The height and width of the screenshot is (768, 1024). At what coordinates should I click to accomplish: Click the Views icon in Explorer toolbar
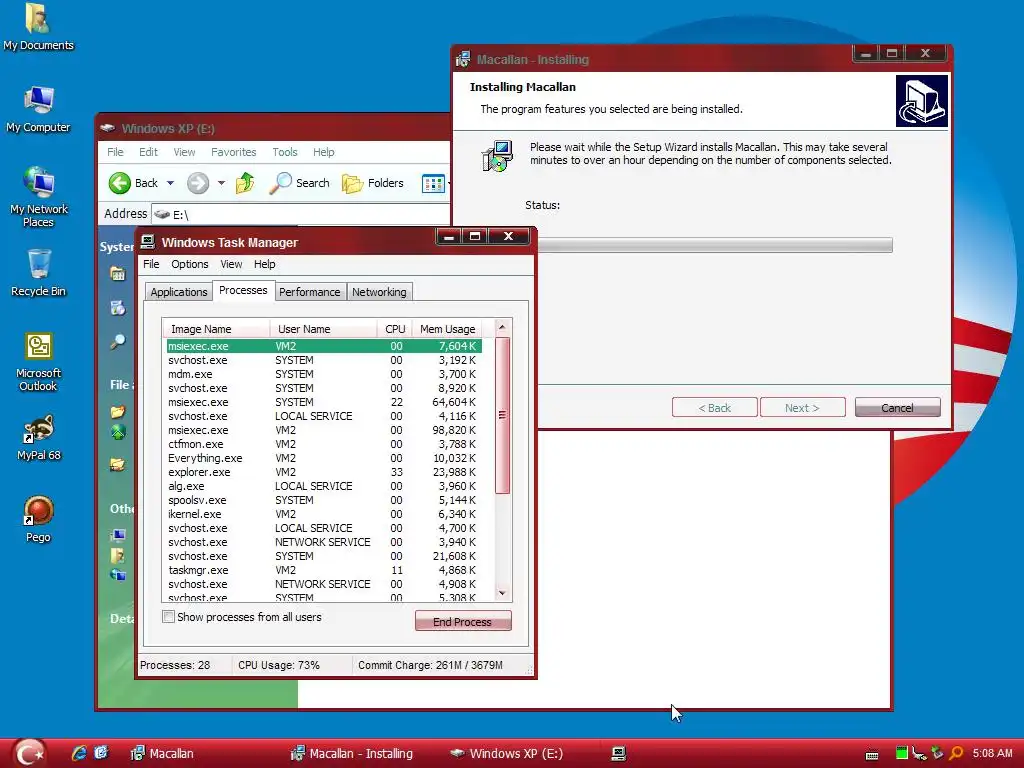pyautogui.click(x=433, y=184)
